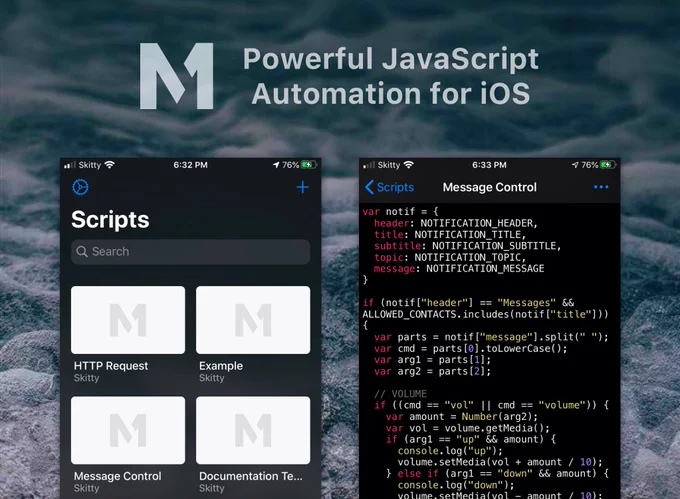
Task: Click the large M logo in banner
Action: [x=177, y=76]
